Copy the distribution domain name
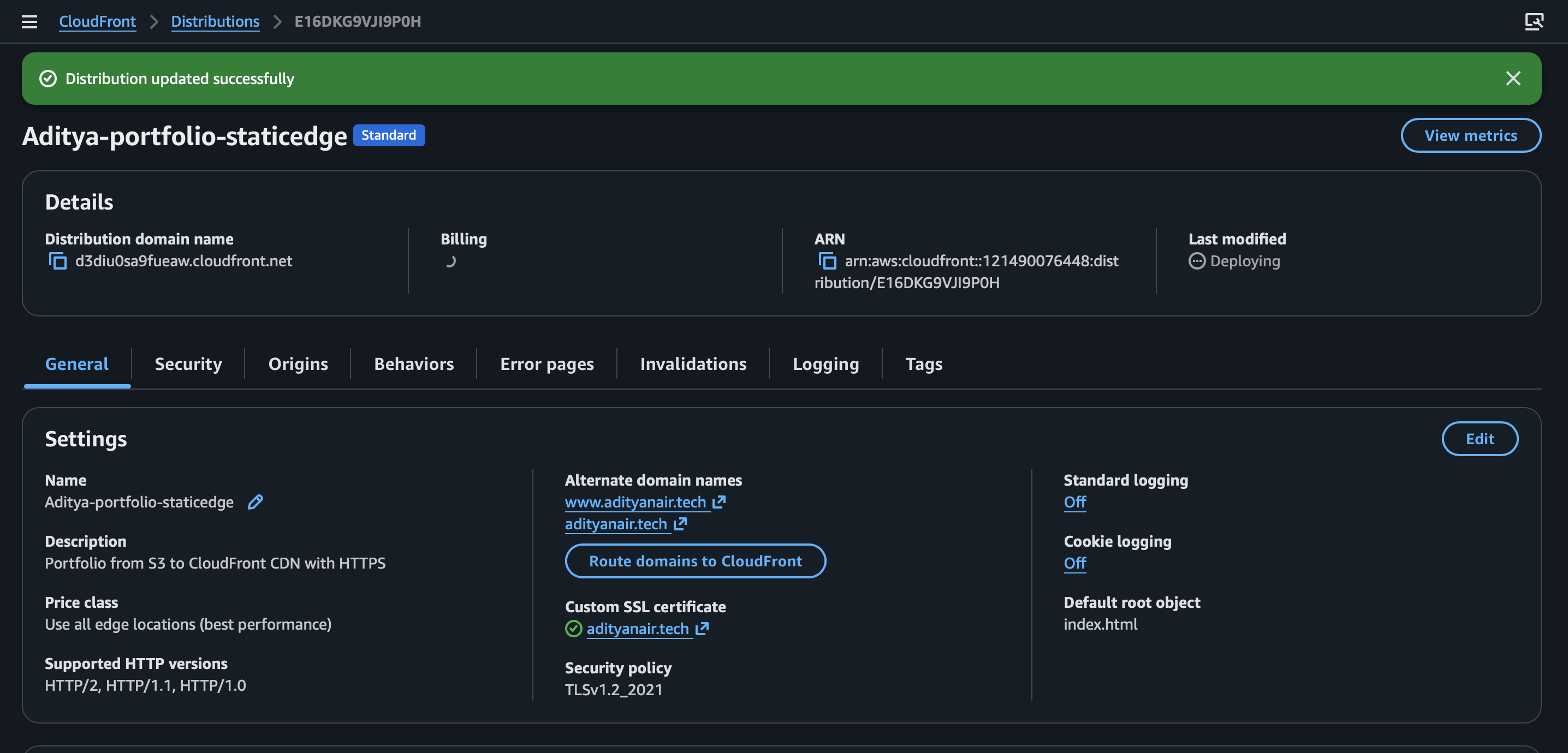 pyautogui.click(x=58, y=261)
